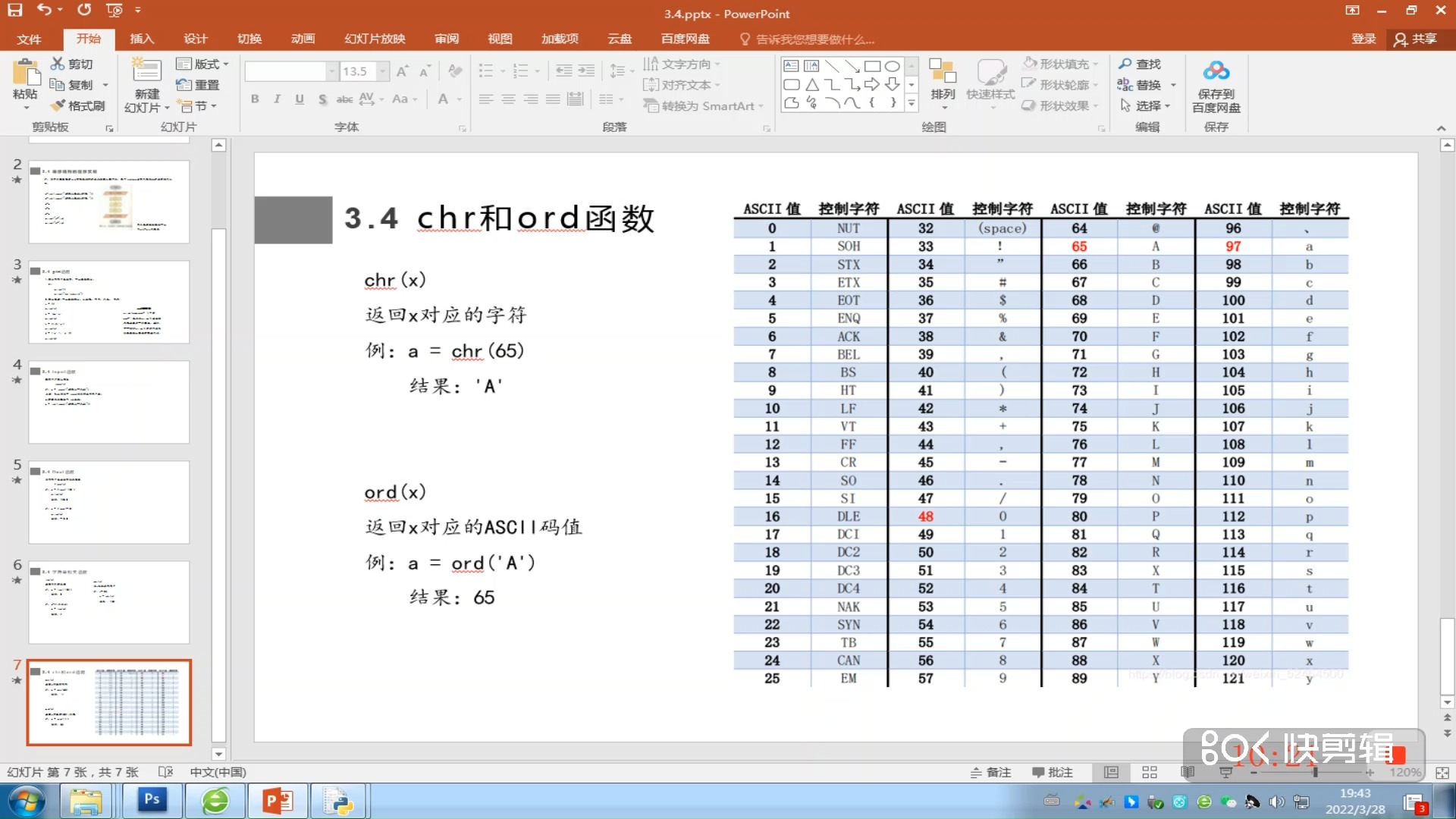Toggle Bold formatting
This screenshot has width=1456, height=819.
[x=255, y=99]
